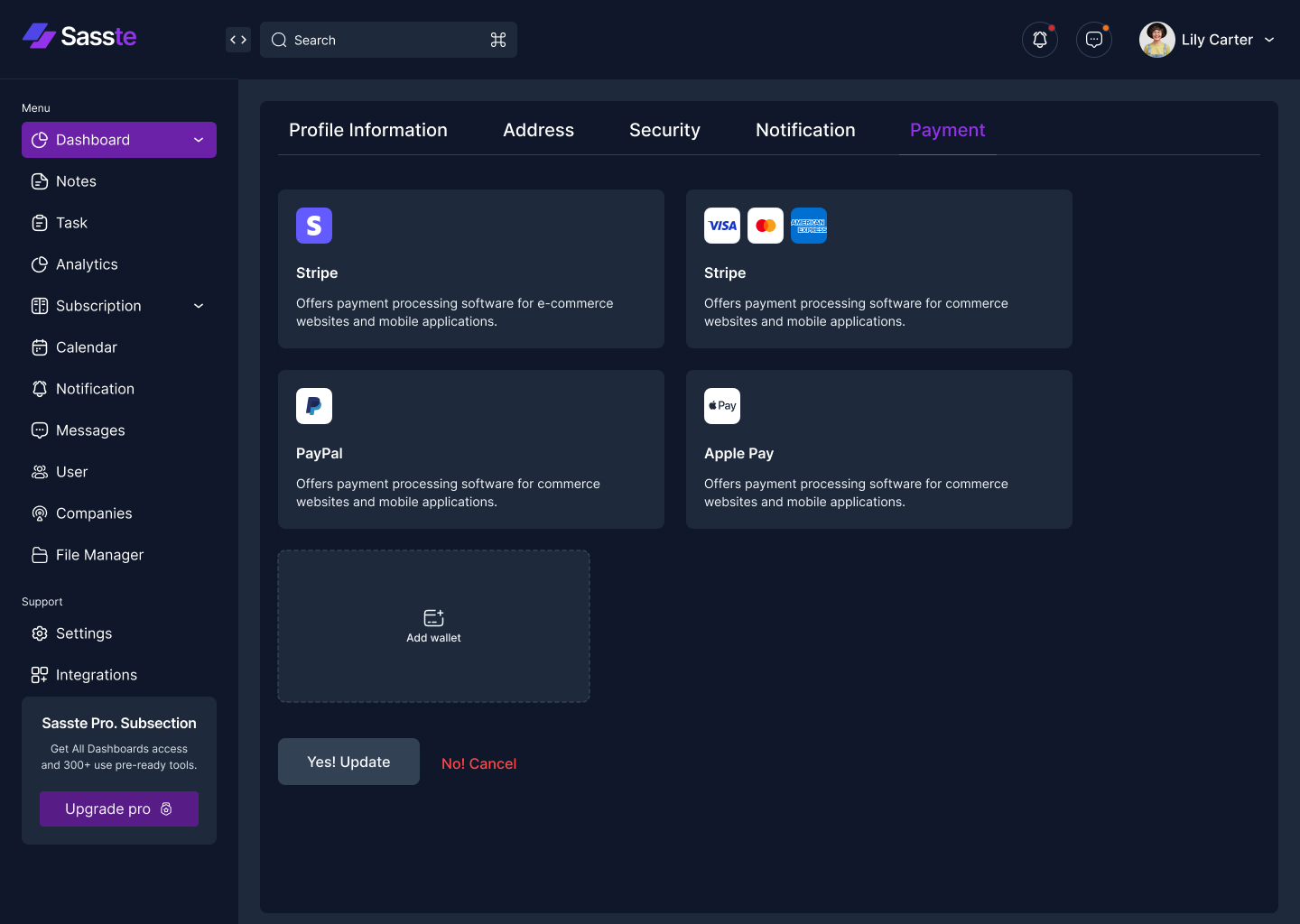Click the Notification bell icon in sidebar

tap(40, 389)
